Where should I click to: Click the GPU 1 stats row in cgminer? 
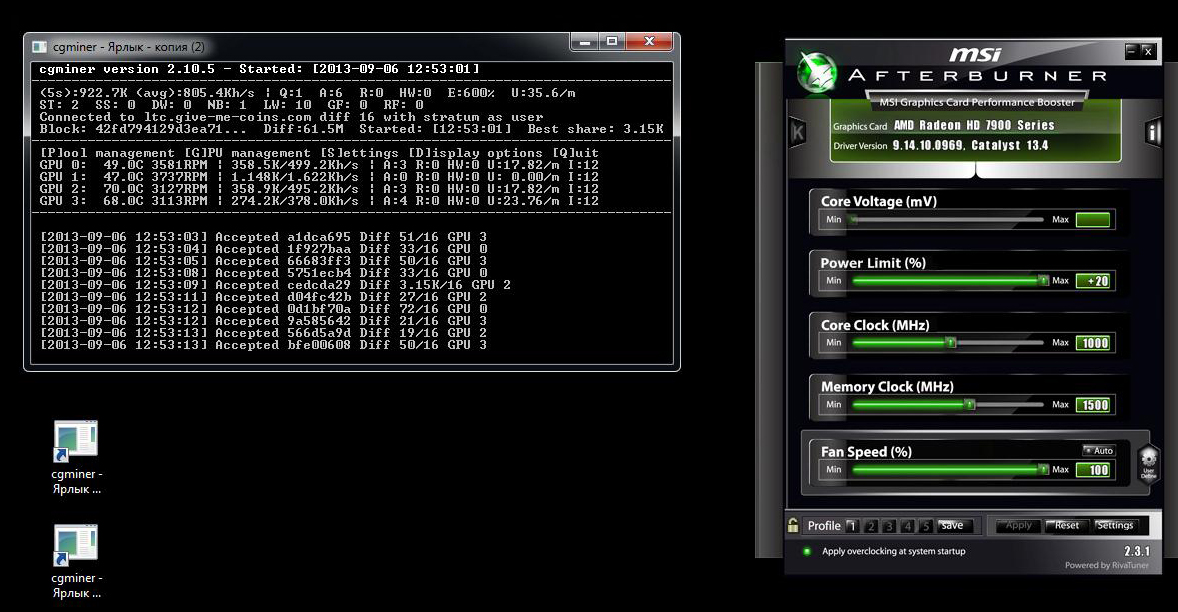(319, 176)
